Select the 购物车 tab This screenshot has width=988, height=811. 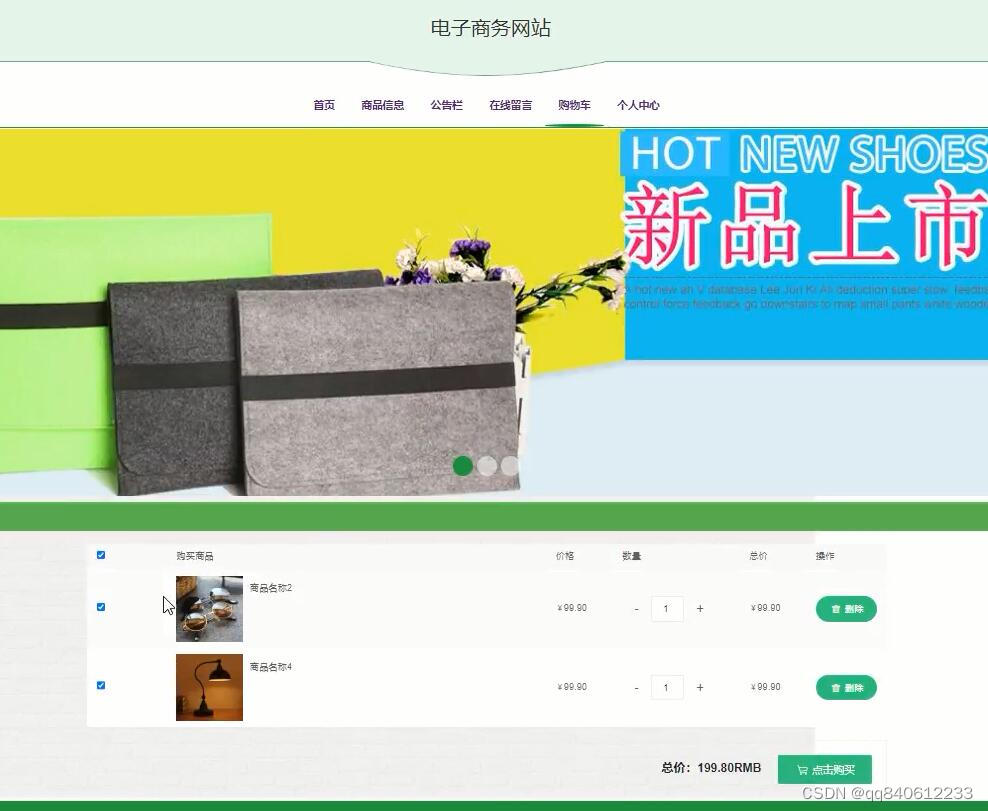(x=573, y=104)
